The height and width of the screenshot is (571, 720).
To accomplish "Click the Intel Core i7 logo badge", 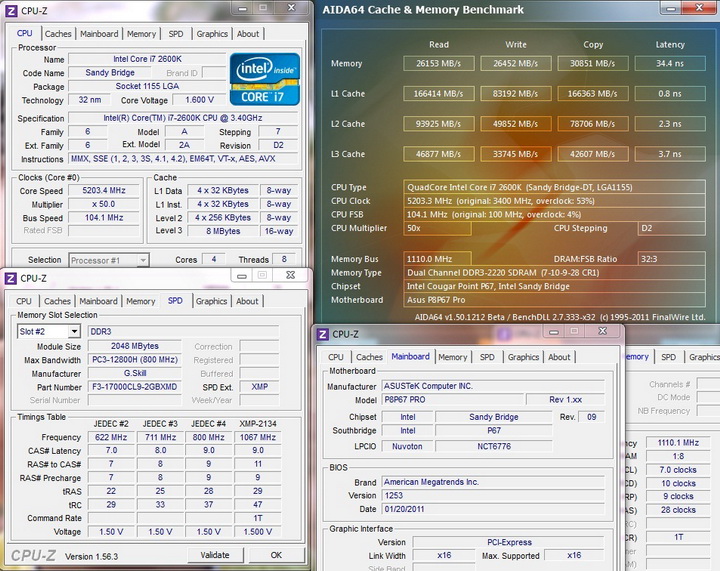I will [264, 79].
